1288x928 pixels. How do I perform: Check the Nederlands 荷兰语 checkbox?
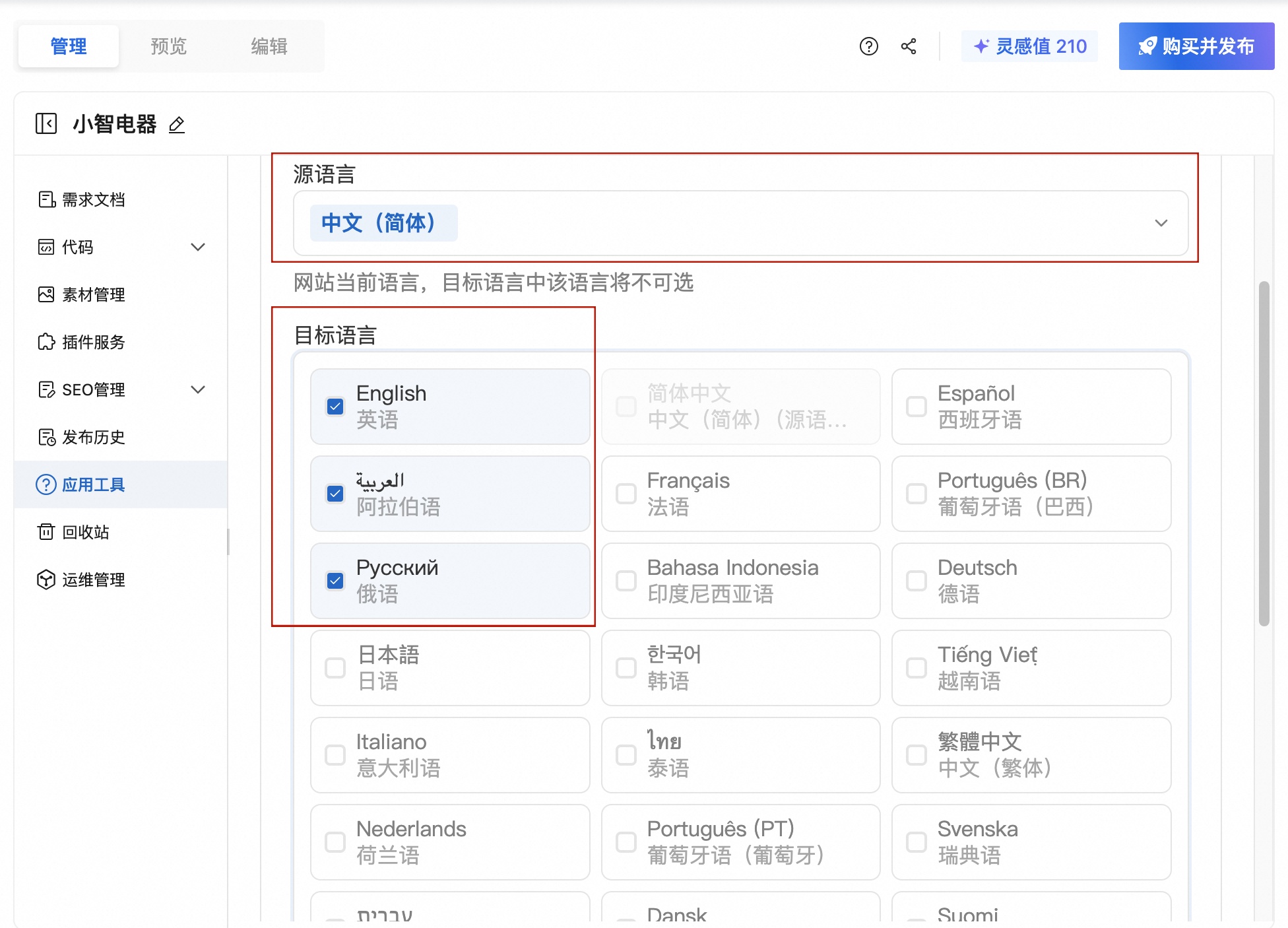335,842
